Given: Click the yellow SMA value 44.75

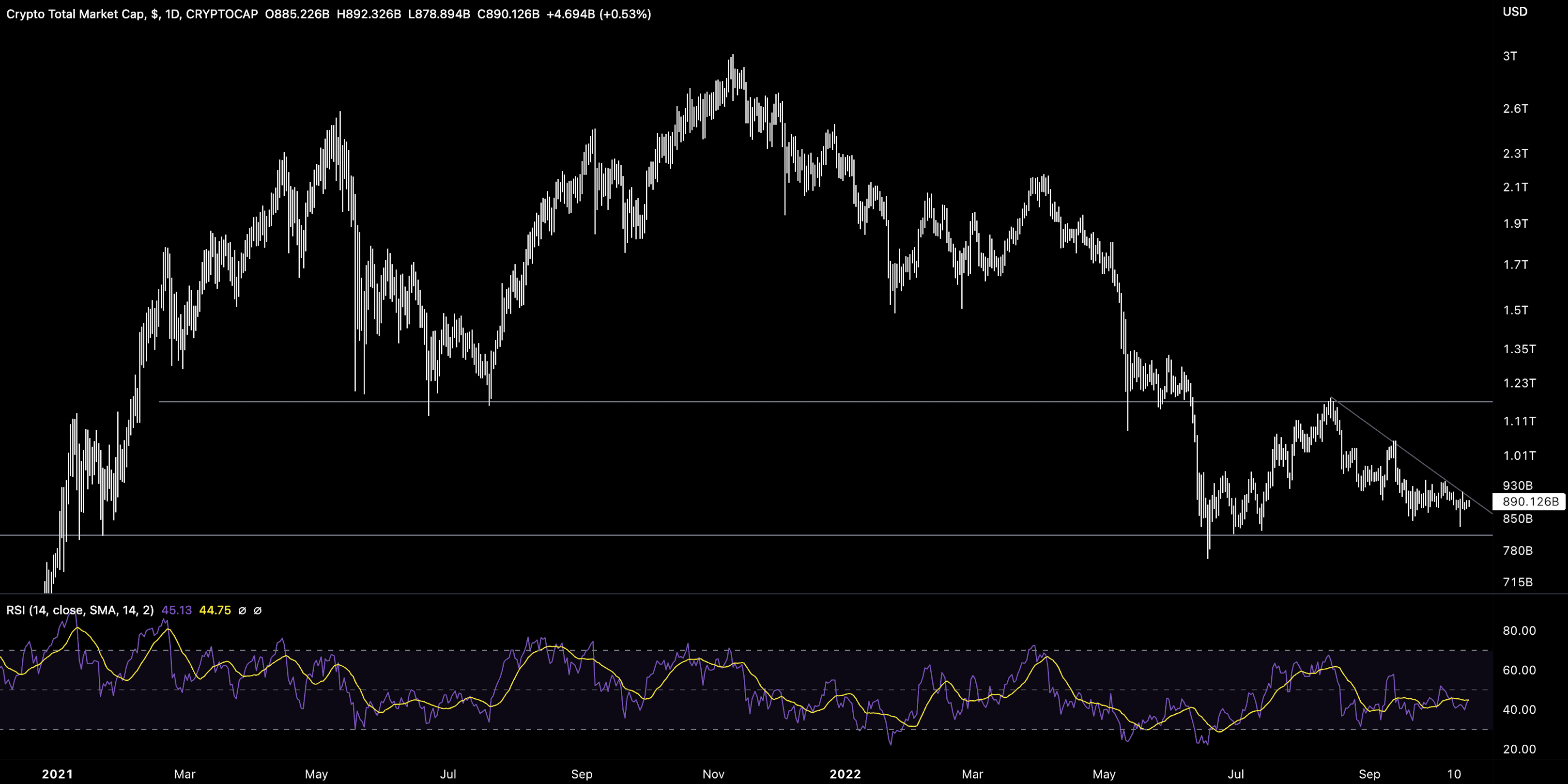Looking at the screenshot, I should click(215, 611).
